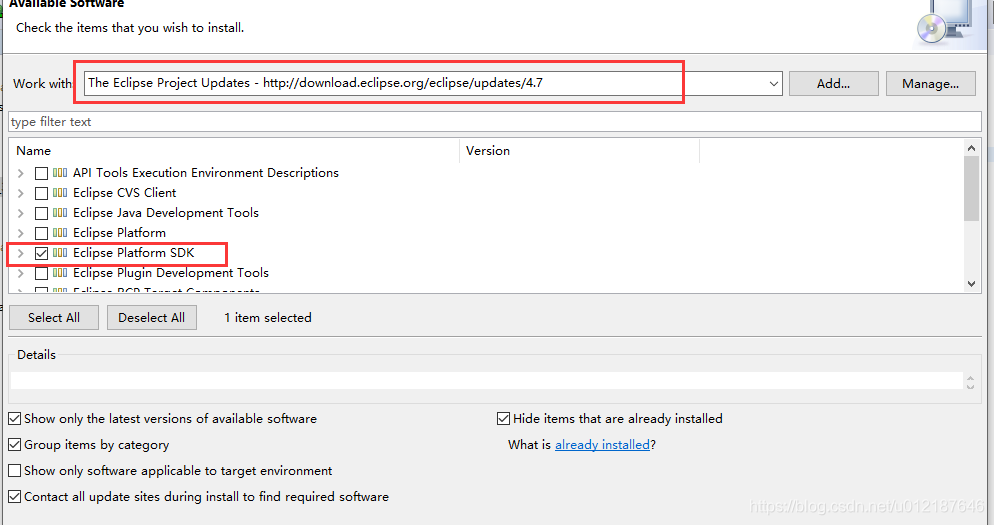Click the install wizard CD banner icon
The height and width of the screenshot is (525, 994).
pos(947,24)
